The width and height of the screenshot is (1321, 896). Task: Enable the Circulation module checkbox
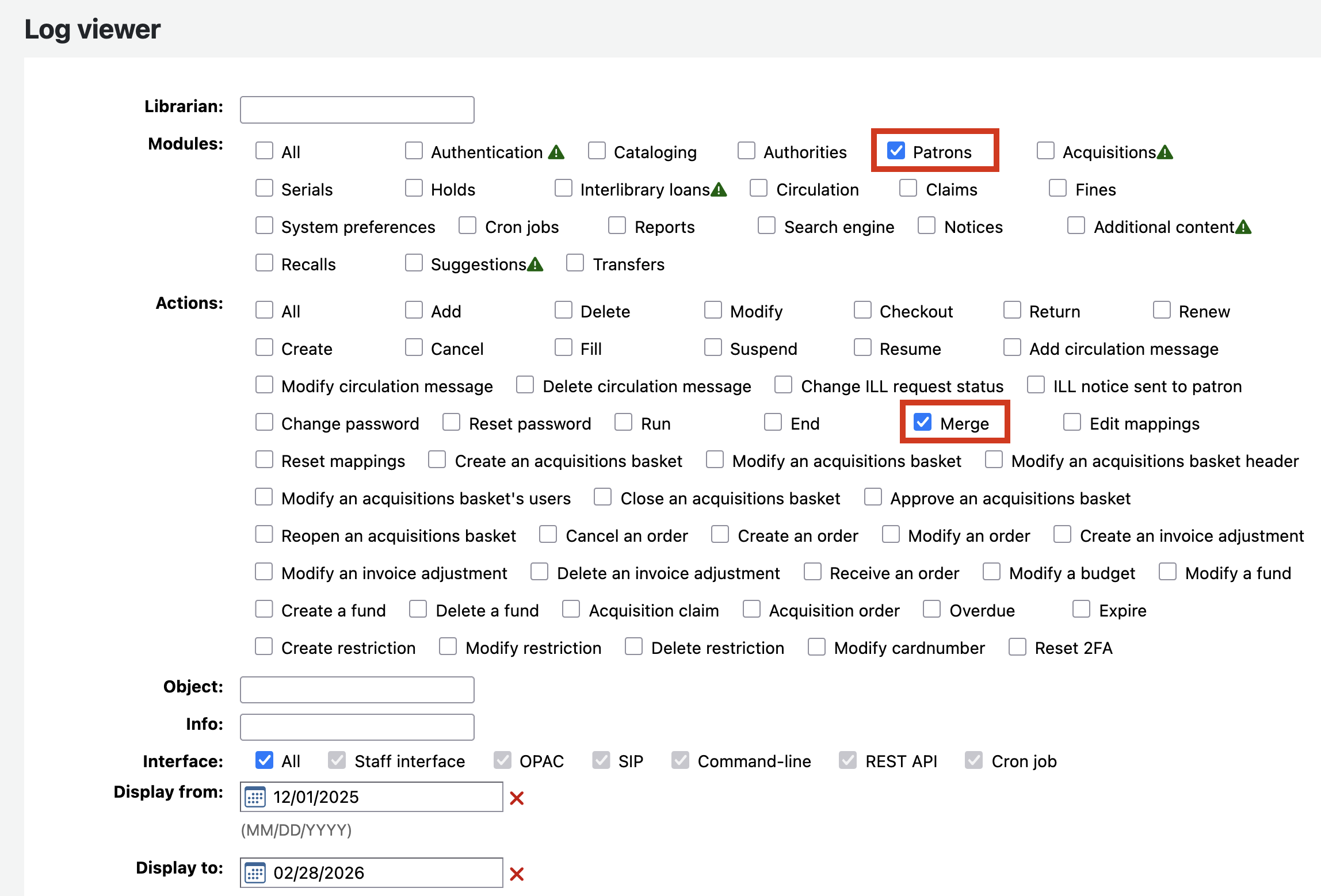coord(759,188)
